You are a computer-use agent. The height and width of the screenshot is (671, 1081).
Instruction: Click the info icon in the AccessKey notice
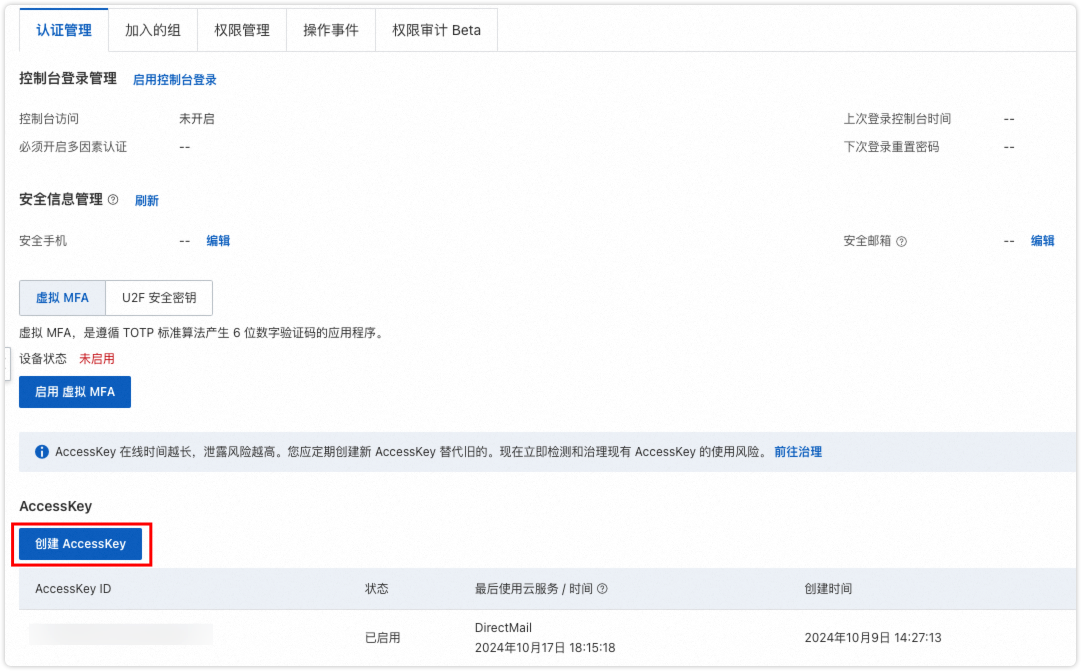41,452
